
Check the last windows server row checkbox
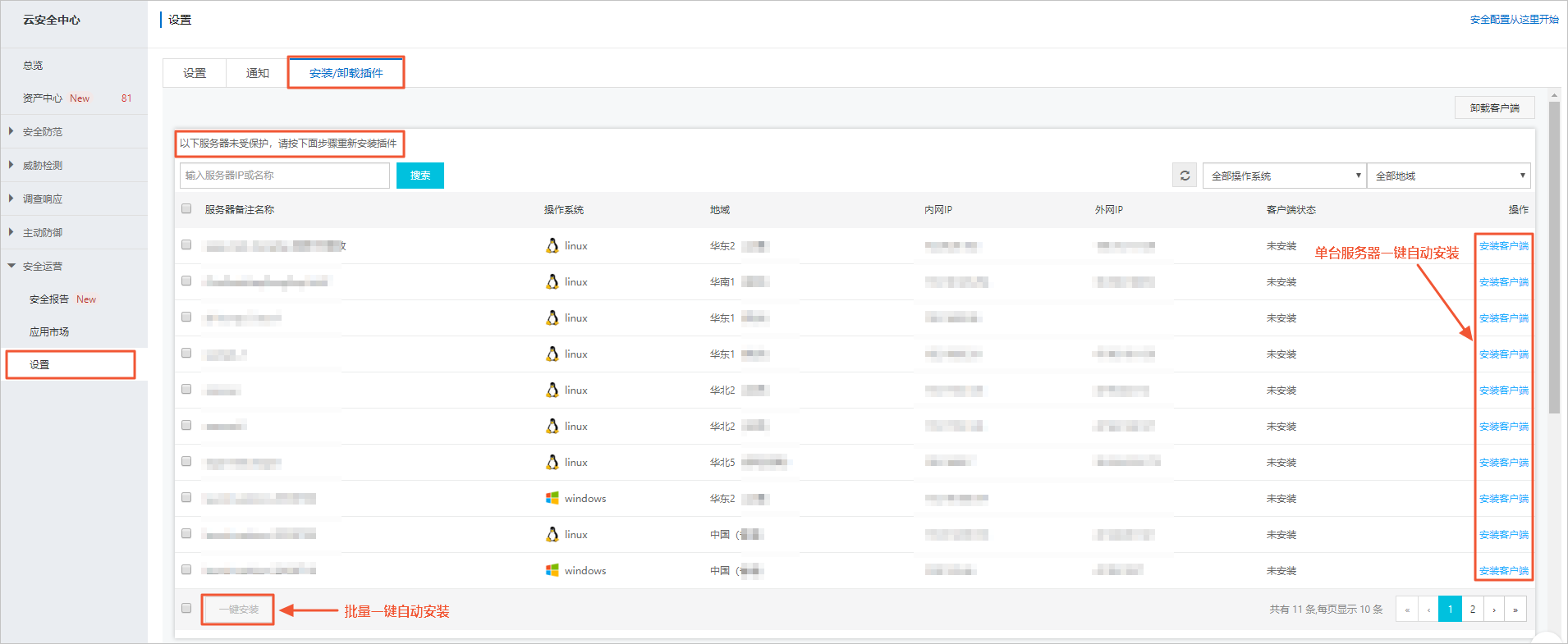click(186, 569)
